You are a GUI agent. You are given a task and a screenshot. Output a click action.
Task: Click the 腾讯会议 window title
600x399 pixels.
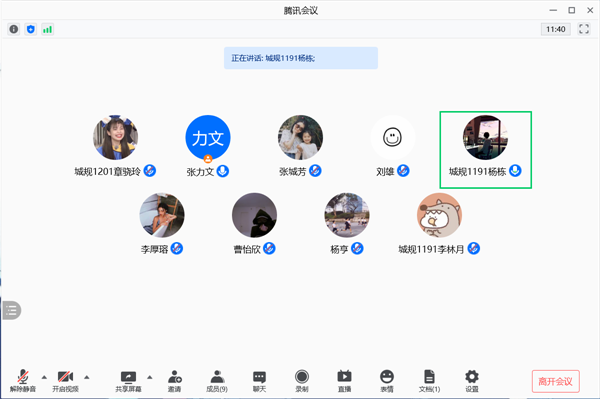[x=301, y=10]
